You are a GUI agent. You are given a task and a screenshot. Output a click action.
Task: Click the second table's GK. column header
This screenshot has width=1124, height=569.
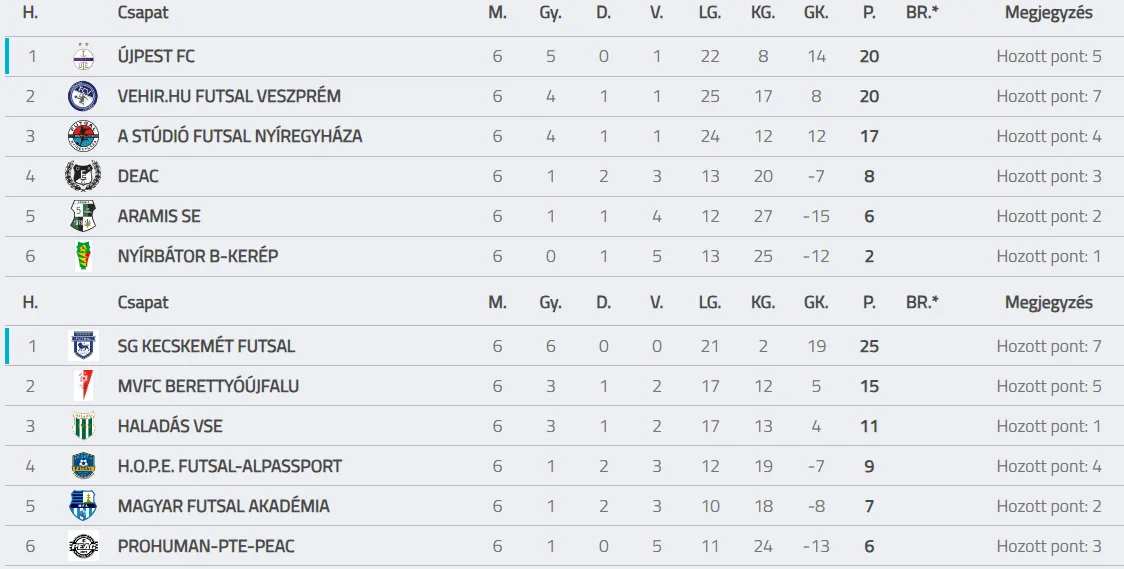coord(816,302)
